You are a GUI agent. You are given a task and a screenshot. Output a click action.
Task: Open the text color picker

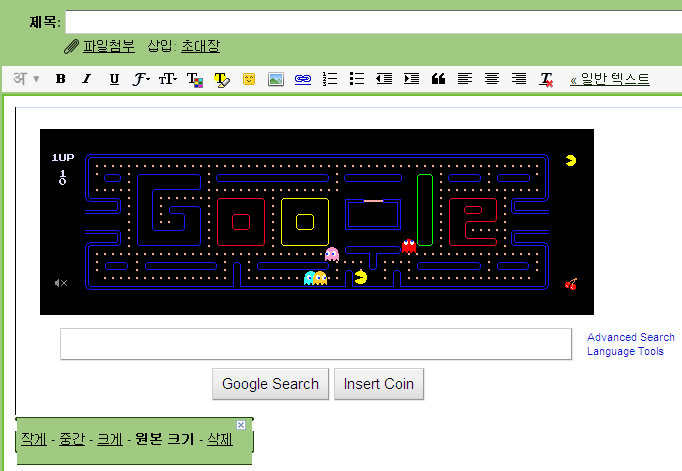[195, 80]
